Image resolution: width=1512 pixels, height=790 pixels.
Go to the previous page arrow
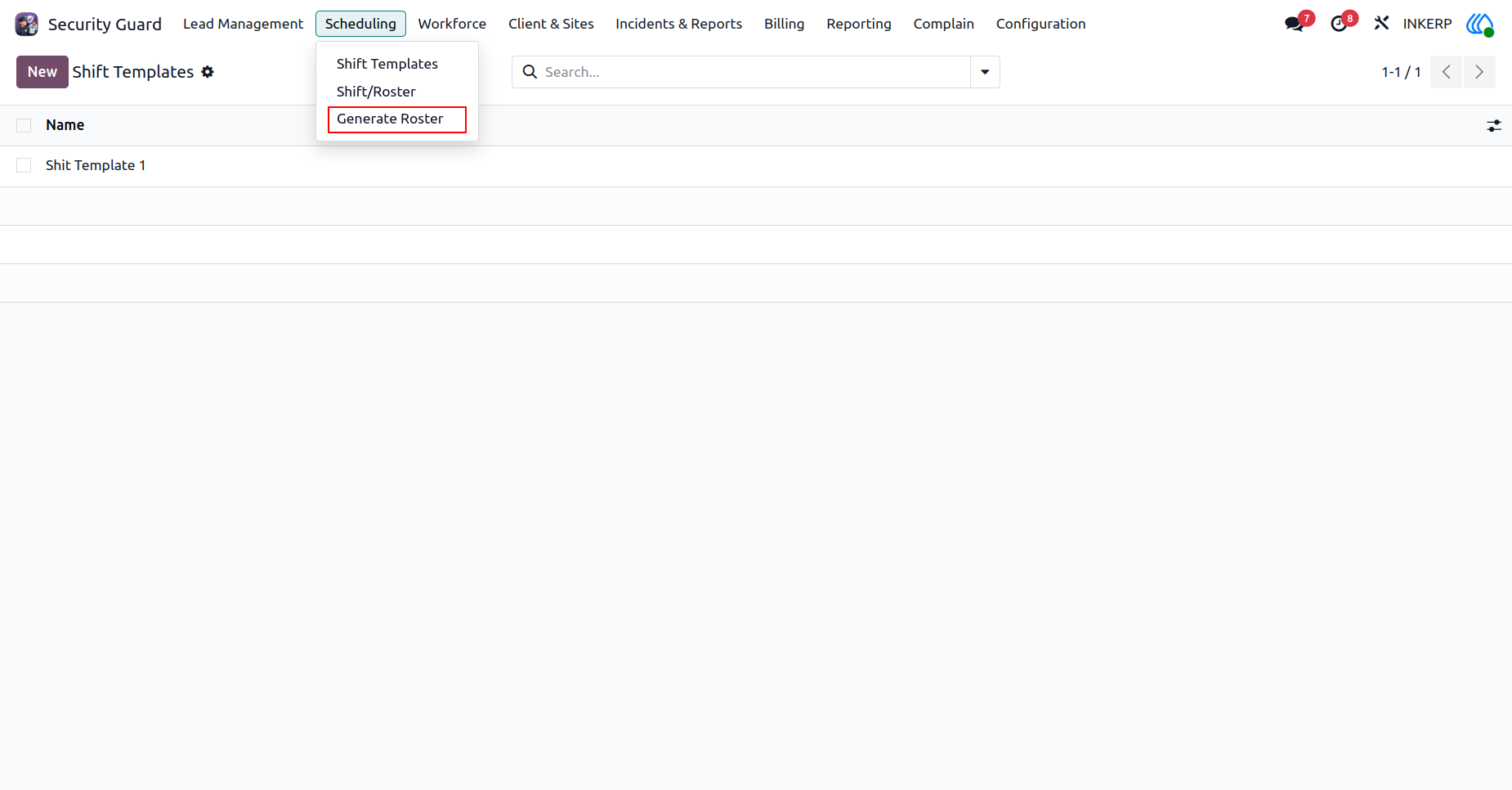tap(1446, 72)
